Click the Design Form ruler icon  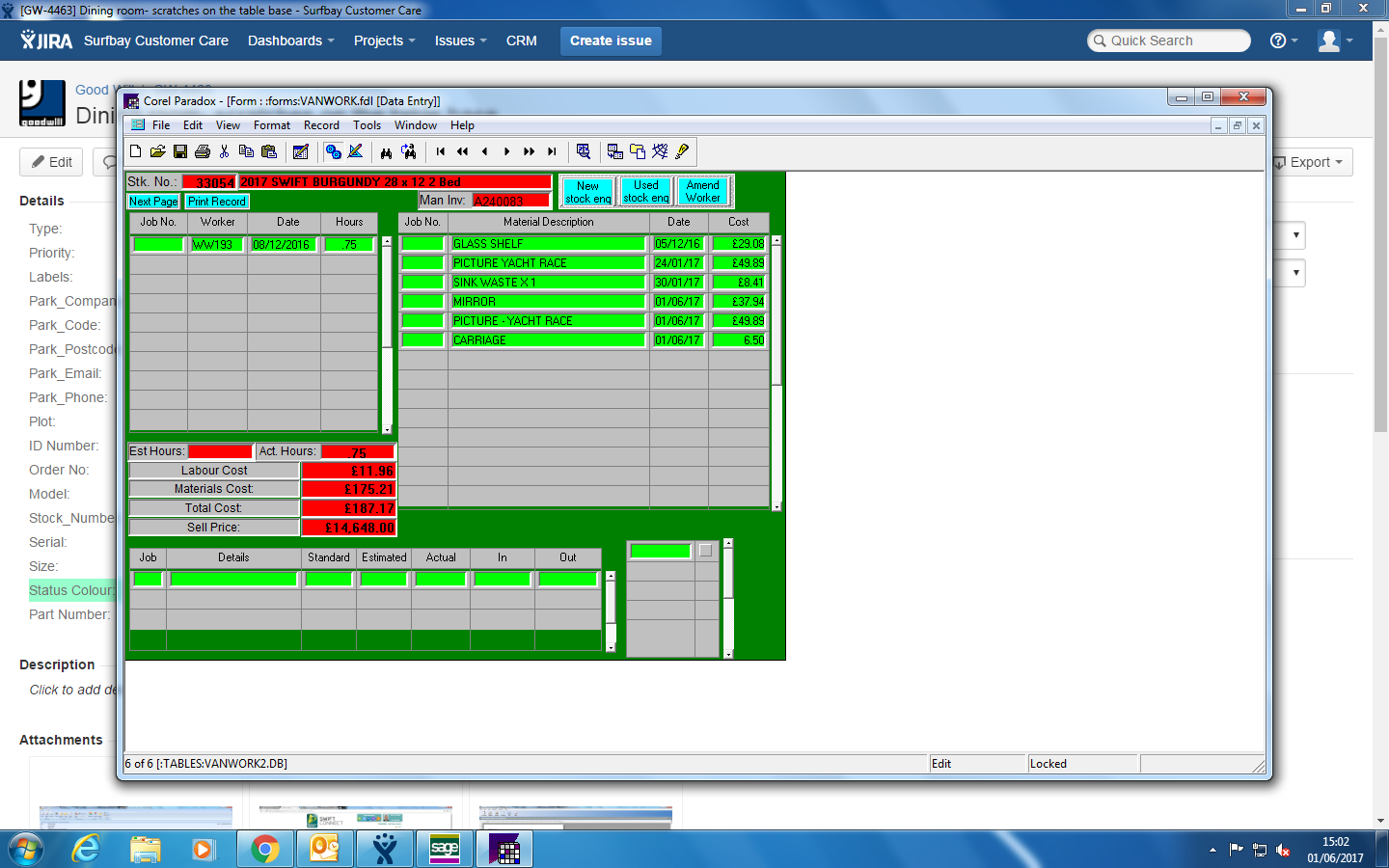point(356,151)
